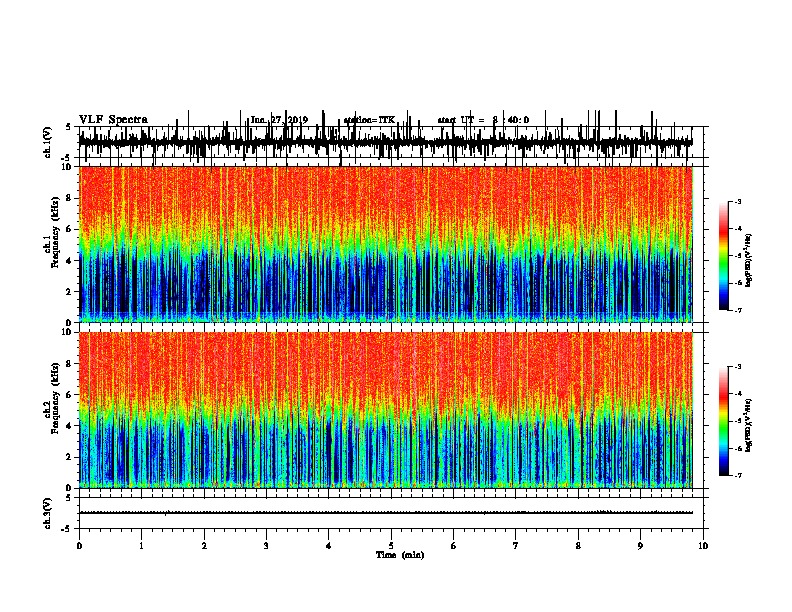Click the ch.2 colorbar log(PSD) label
The image size is (792, 612).
[x=749, y=426]
